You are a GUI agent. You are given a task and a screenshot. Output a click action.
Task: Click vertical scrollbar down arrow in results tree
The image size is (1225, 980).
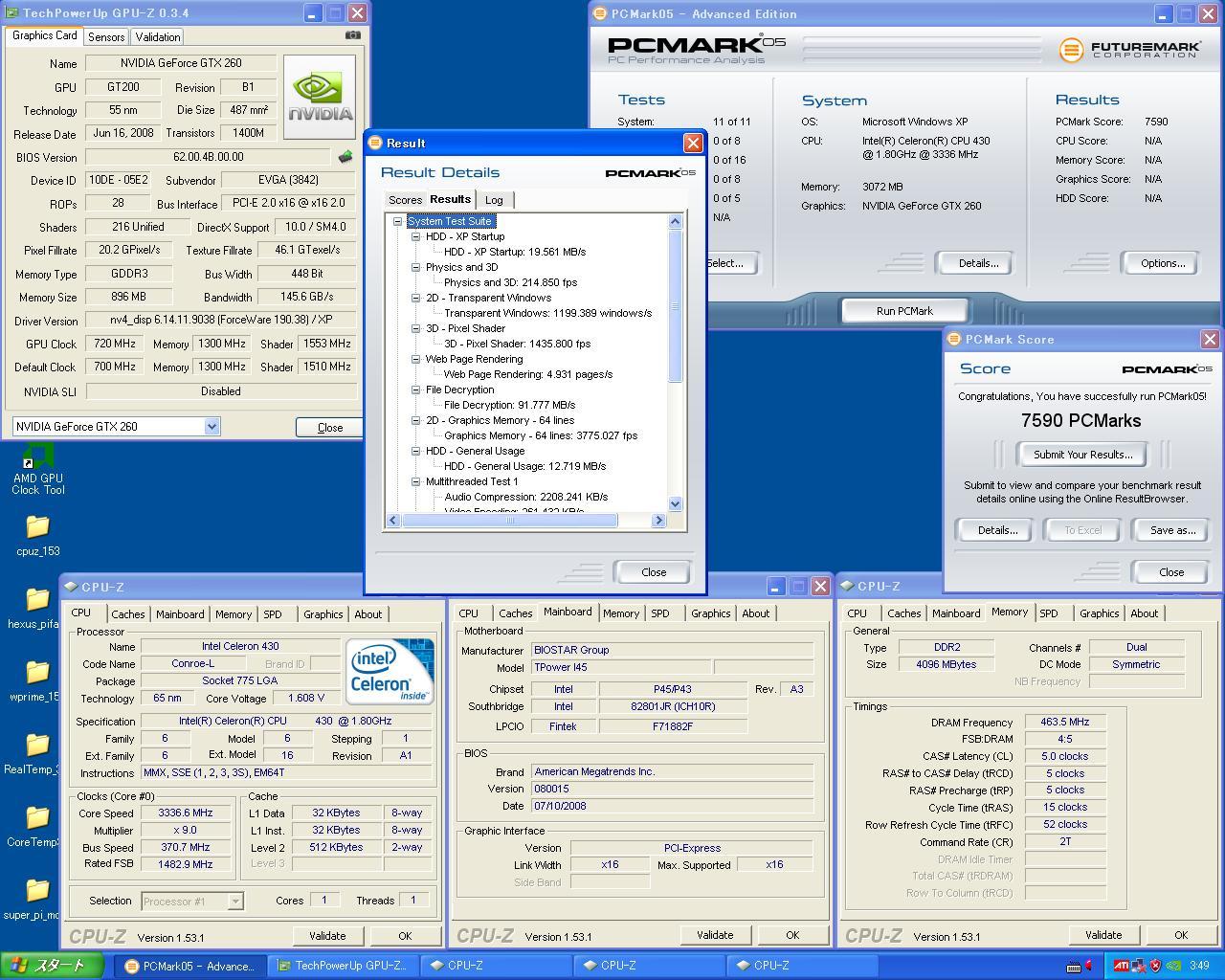[x=675, y=504]
